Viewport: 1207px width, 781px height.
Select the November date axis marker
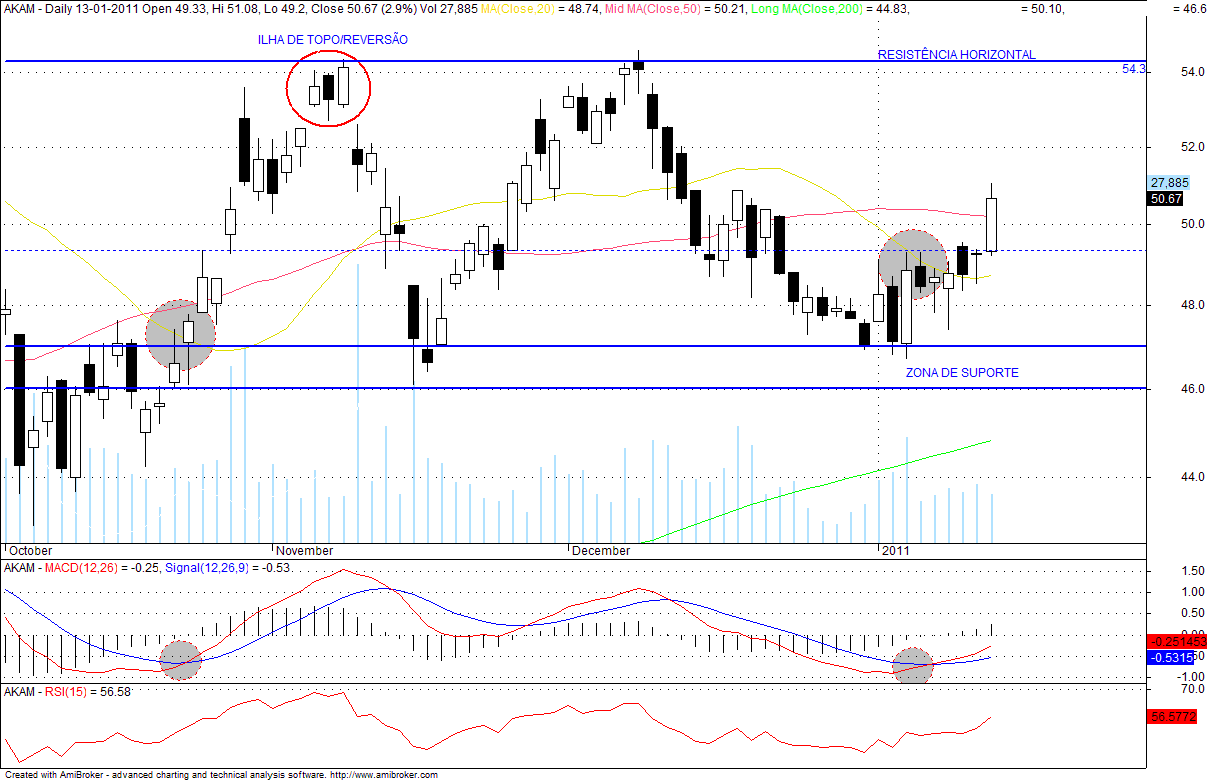pyautogui.click(x=305, y=550)
